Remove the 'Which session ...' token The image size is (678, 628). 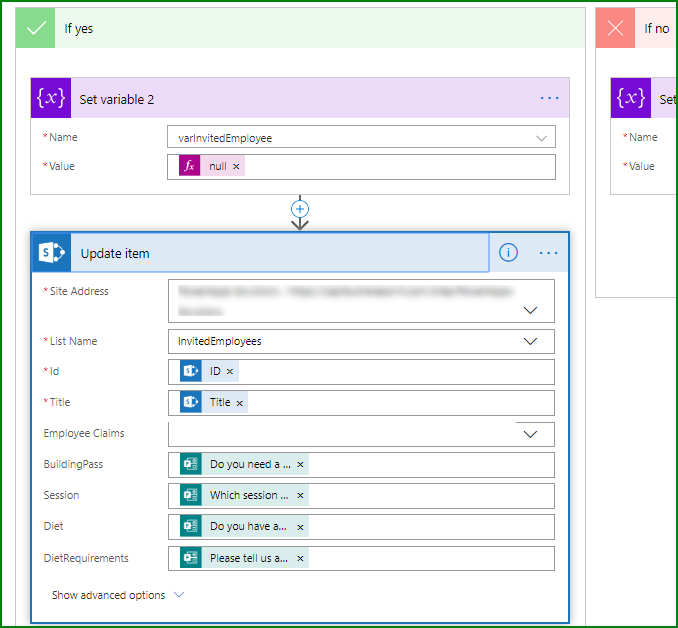tap(300, 496)
